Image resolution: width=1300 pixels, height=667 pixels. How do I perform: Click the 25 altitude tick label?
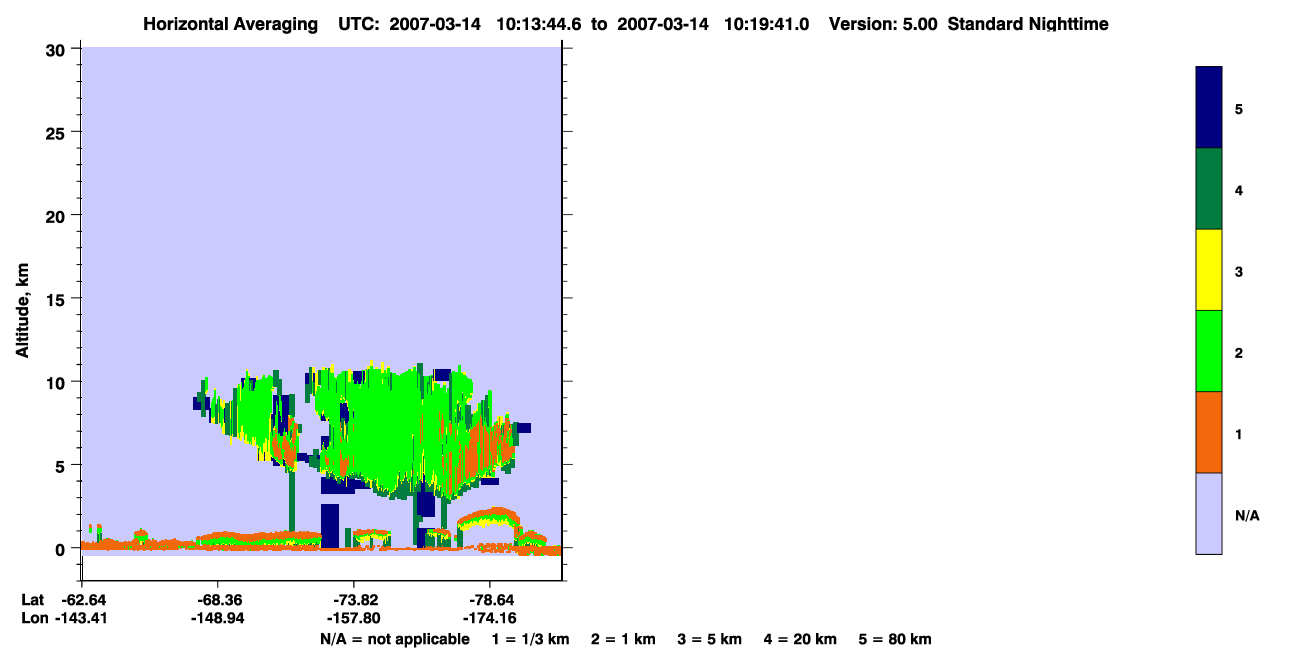[57, 132]
